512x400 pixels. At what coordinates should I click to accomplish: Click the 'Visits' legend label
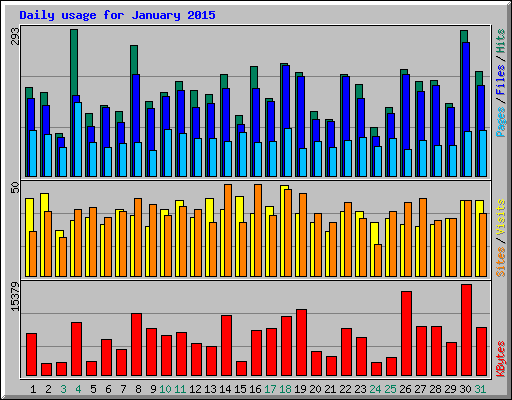click(x=501, y=217)
